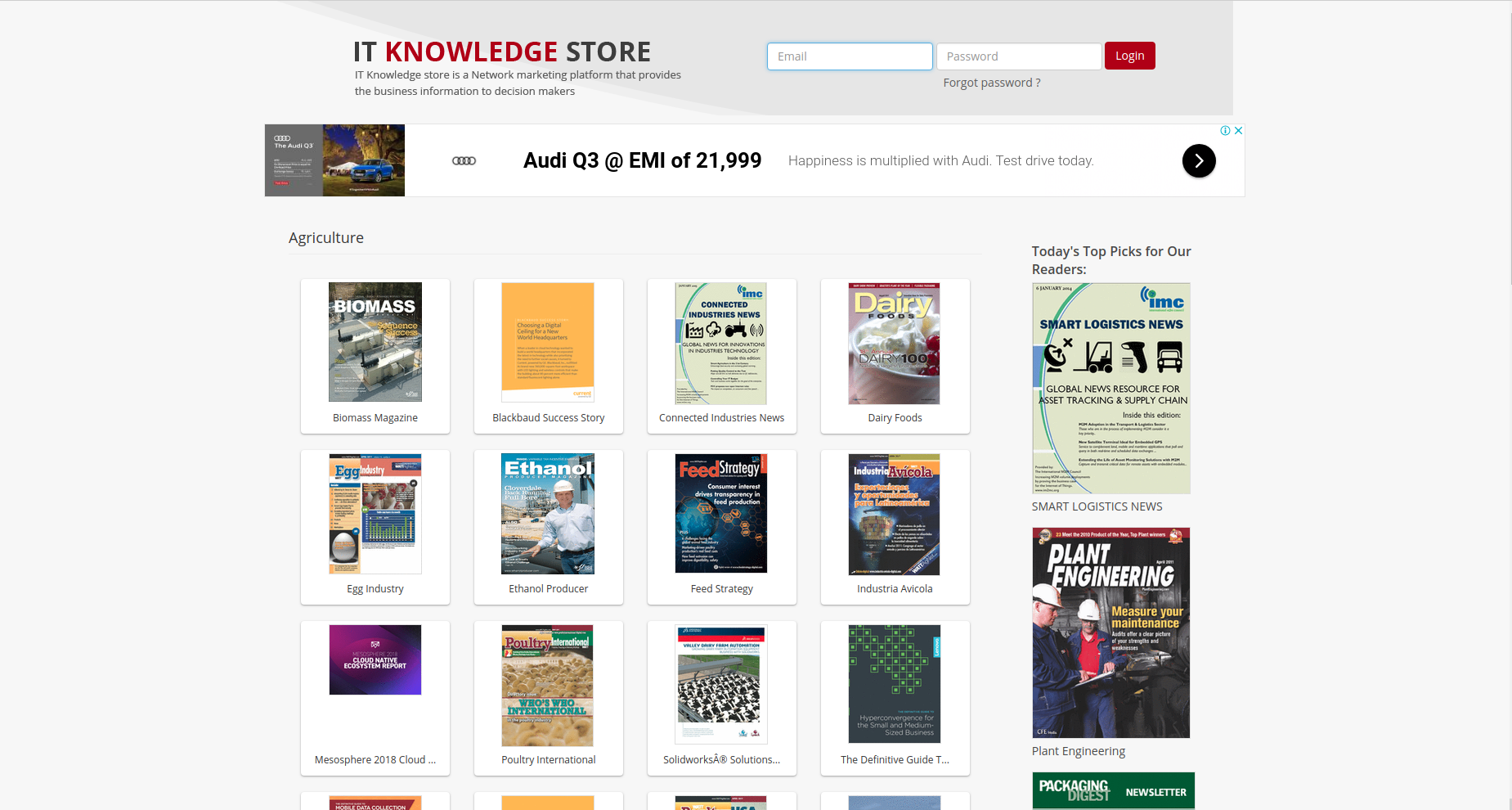Click the Password input field

(x=1019, y=56)
